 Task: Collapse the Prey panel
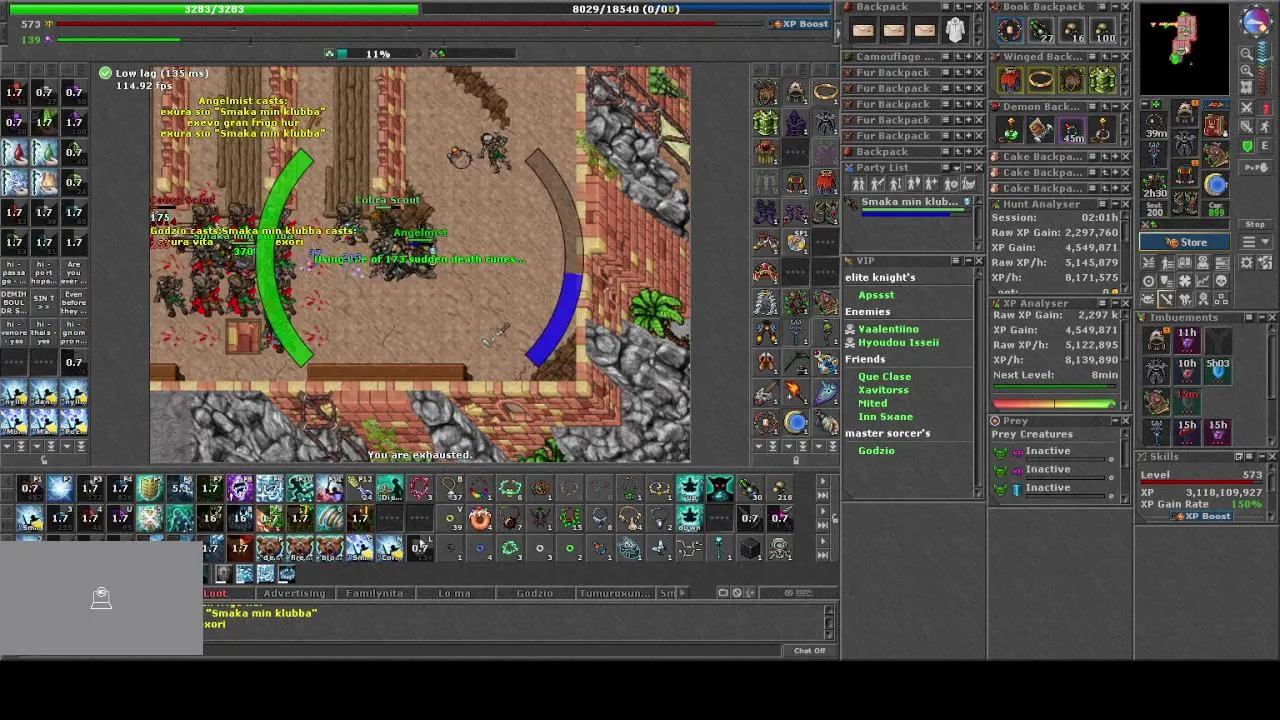1115,420
